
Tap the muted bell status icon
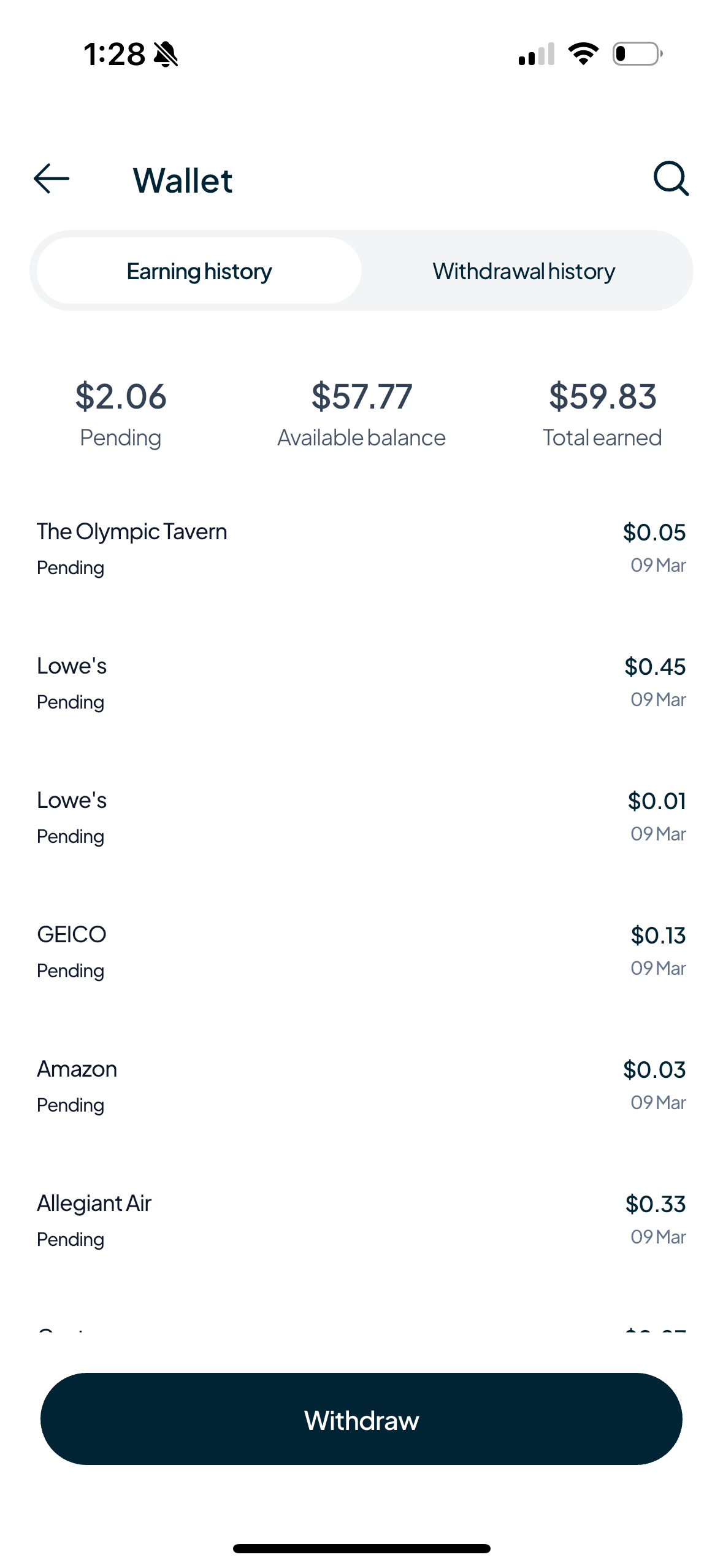coord(166,54)
